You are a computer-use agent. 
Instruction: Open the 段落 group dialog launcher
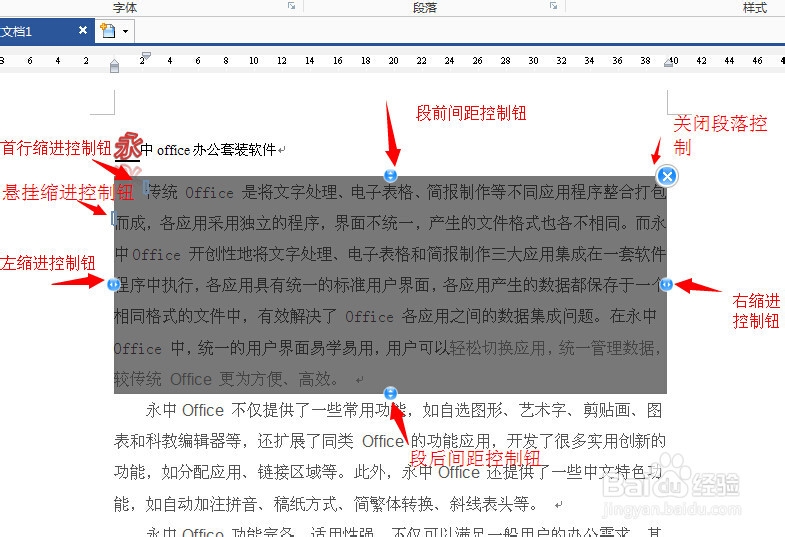click(x=553, y=6)
